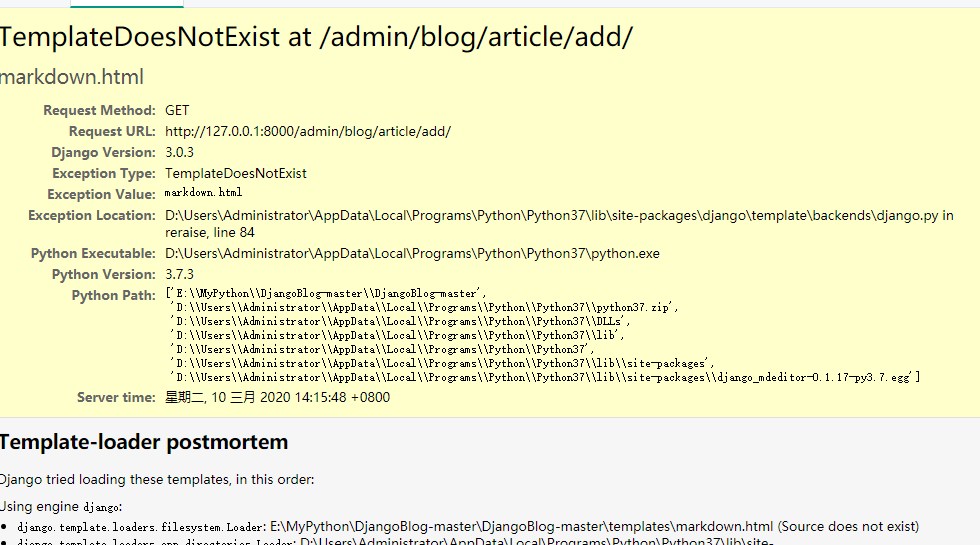Select the 'markdown.html' subtitle text

(72, 77)
